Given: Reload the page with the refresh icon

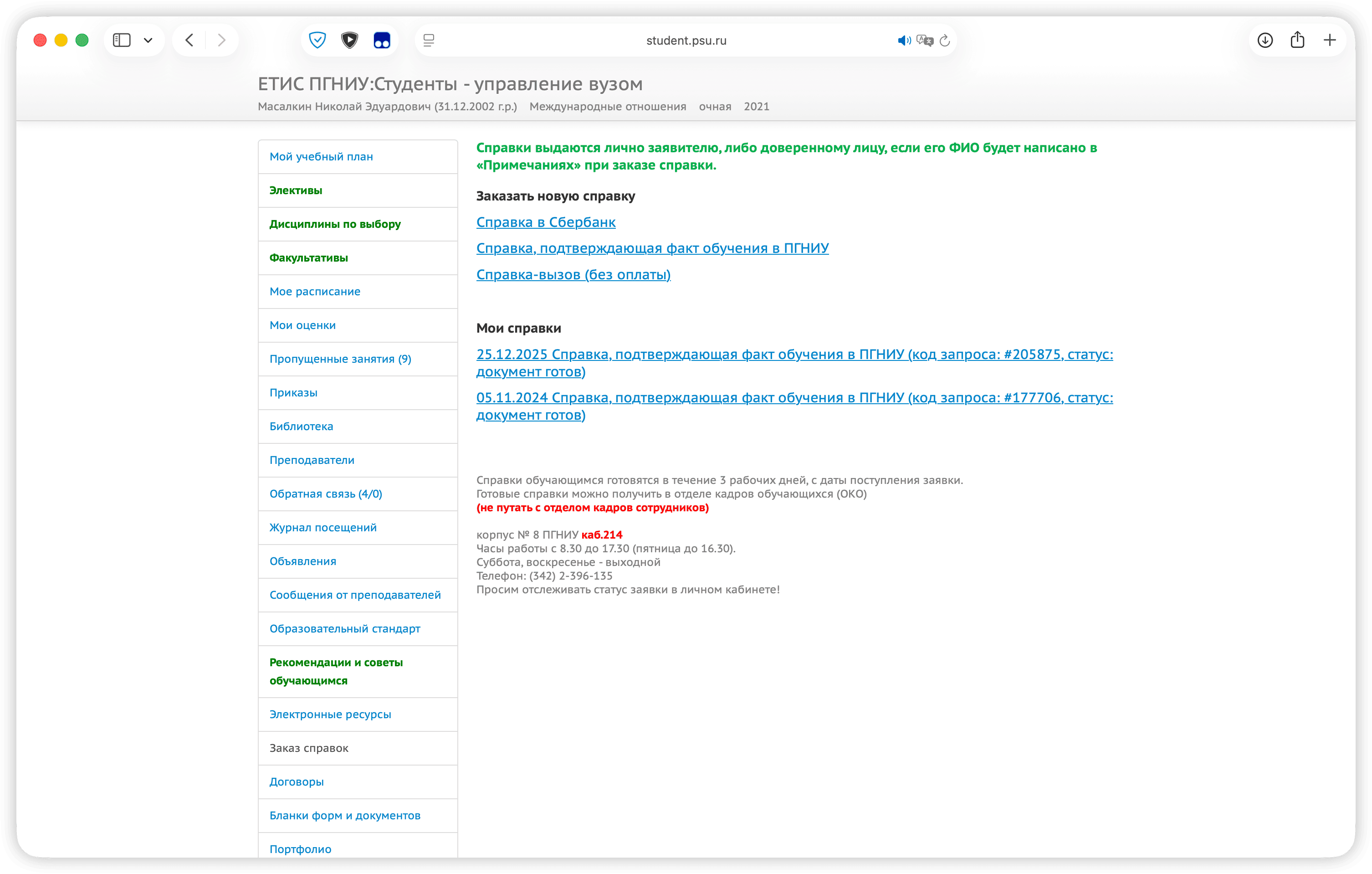Looking at the screenshot, I should click(x=945, y=41).
